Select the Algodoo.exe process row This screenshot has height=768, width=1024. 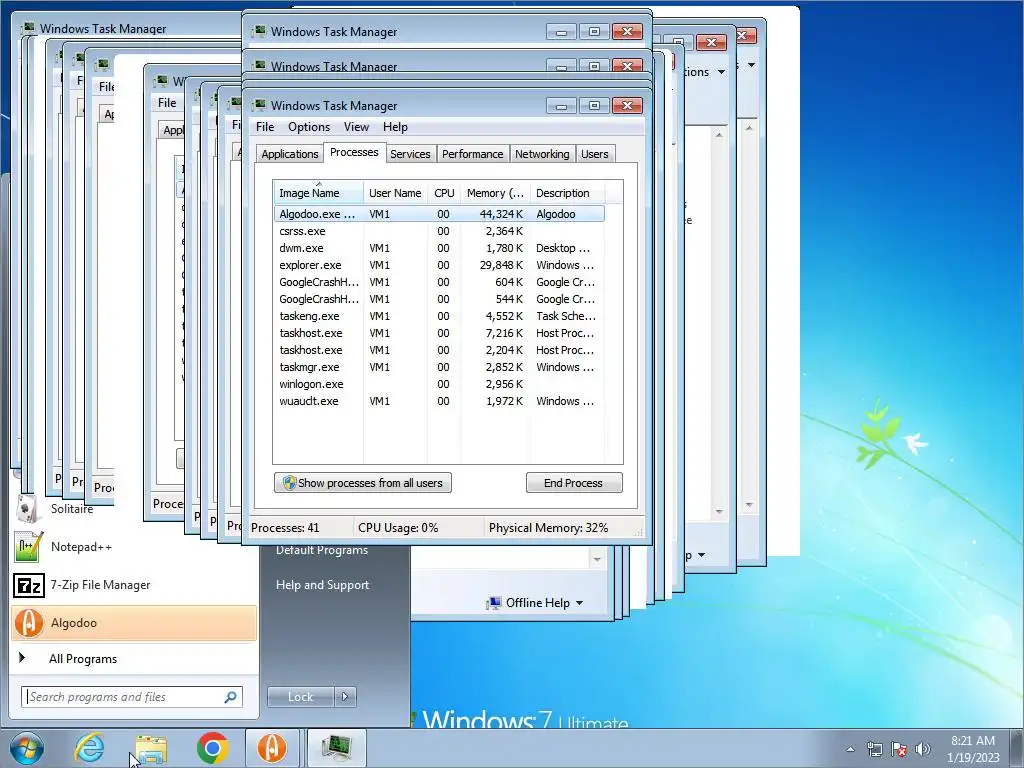439,214
